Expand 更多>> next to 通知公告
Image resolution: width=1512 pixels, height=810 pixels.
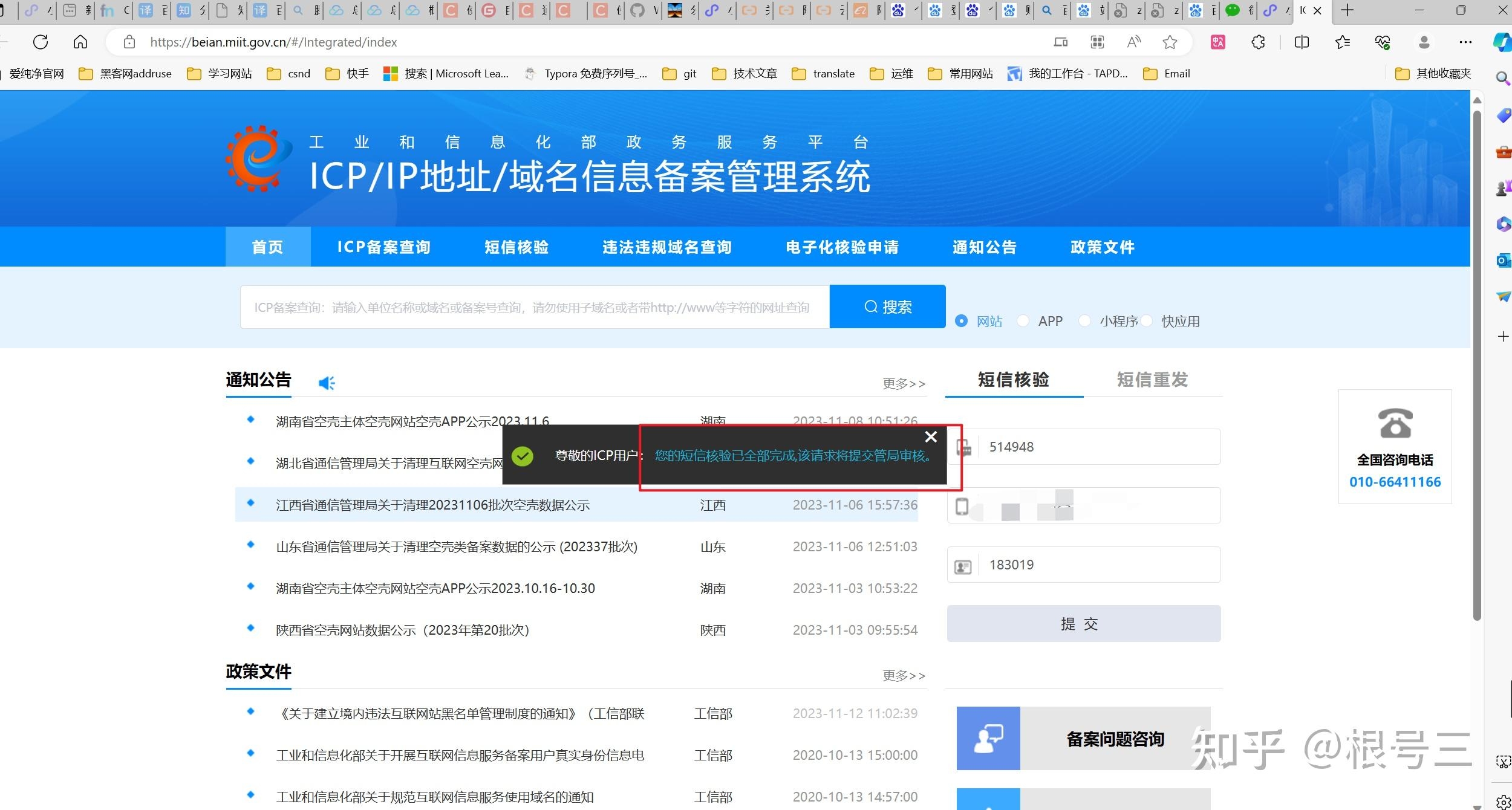[x=904, y=383]
